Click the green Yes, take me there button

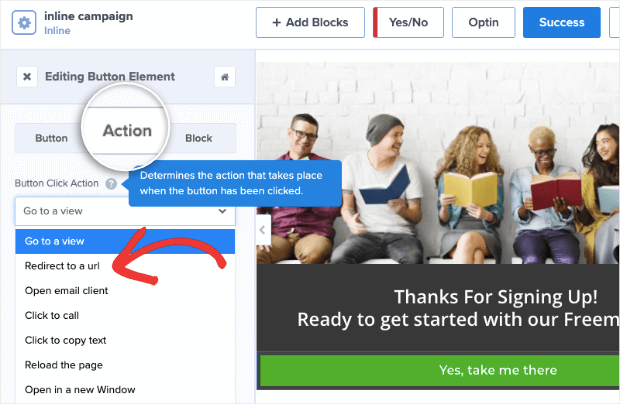pyautogui.click(x=440, y=370)
